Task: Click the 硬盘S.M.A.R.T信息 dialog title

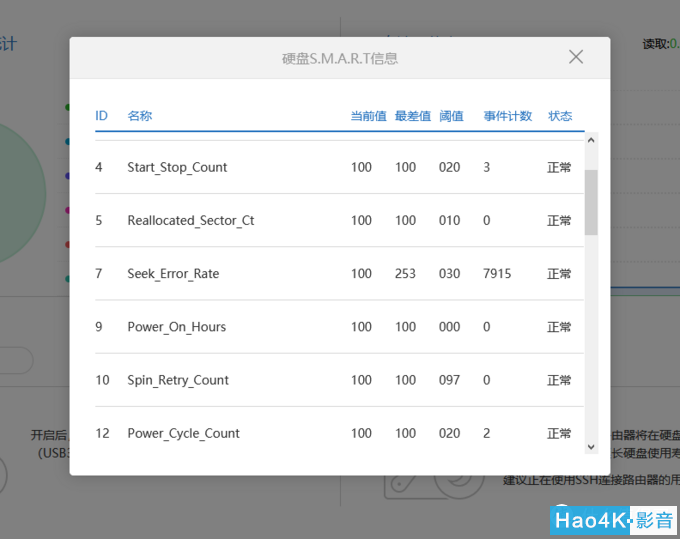Action: (340, 58)
